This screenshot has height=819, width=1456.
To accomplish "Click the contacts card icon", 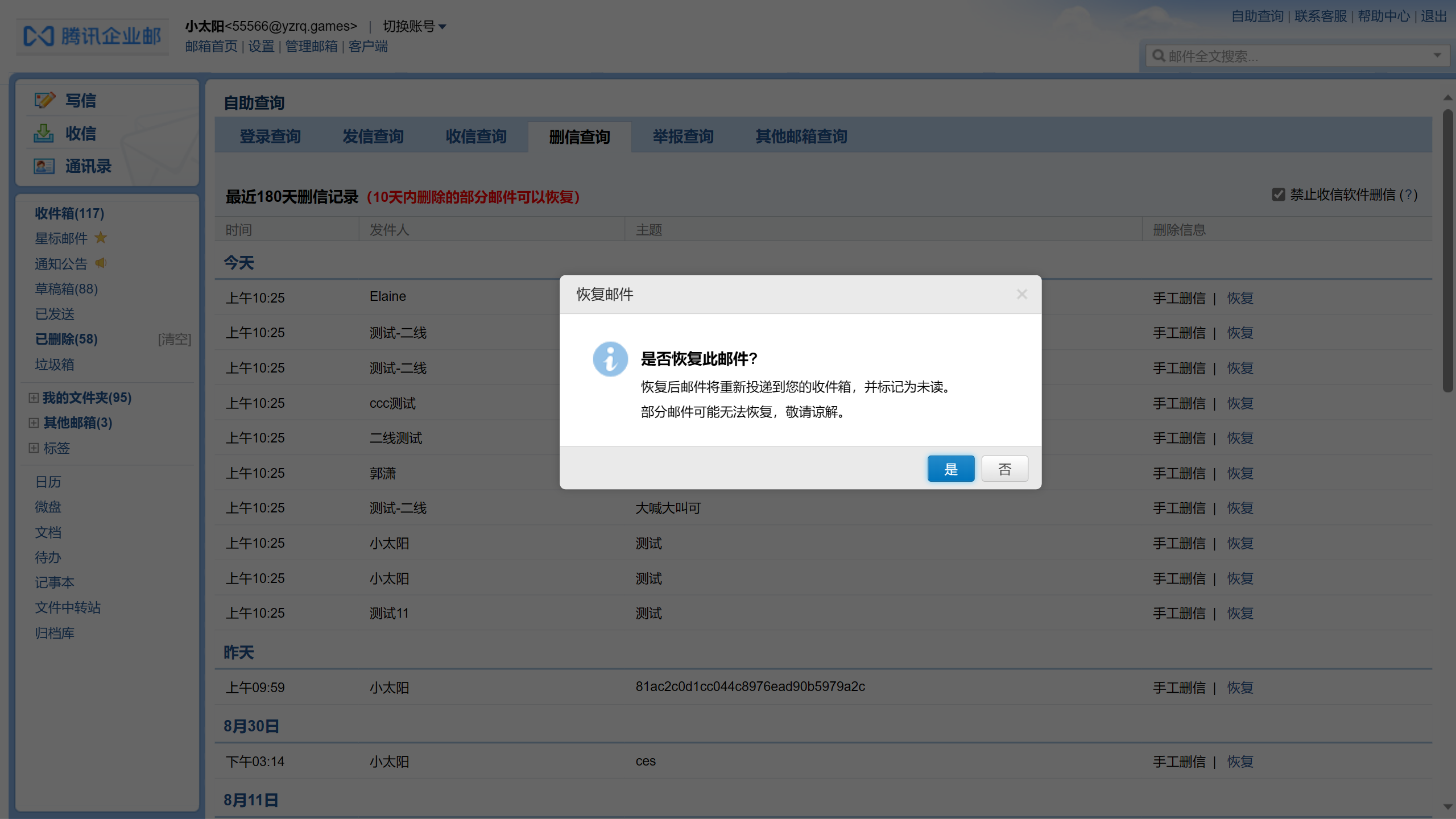I will [x=44, y=166].
